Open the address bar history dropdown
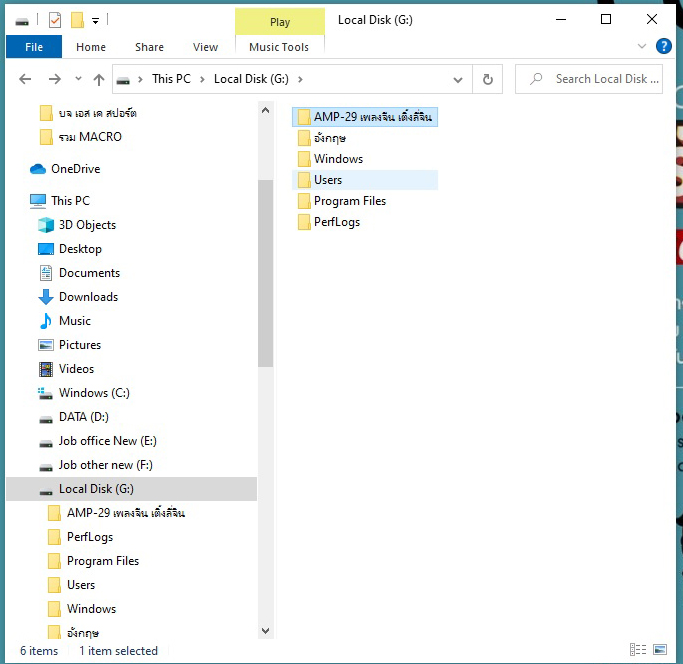 point(459,79)
